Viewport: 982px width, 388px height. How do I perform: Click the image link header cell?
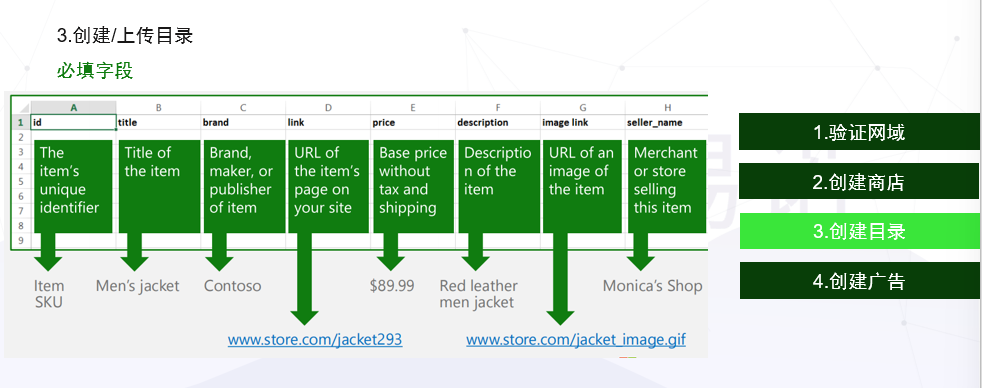(582, 123)
